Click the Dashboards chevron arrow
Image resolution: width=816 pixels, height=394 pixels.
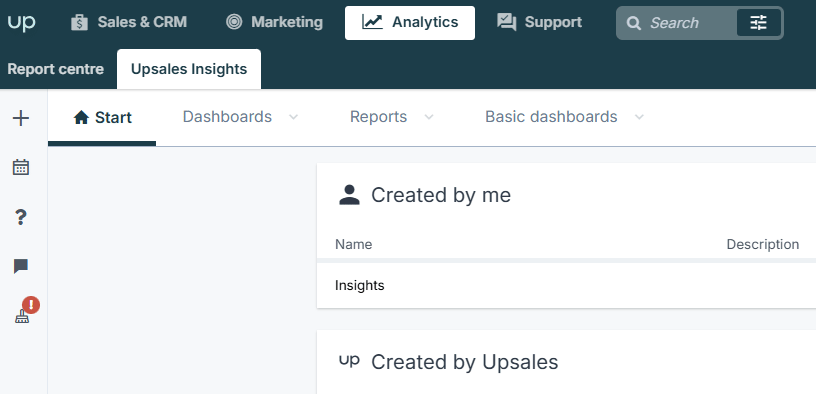(294, 117)
